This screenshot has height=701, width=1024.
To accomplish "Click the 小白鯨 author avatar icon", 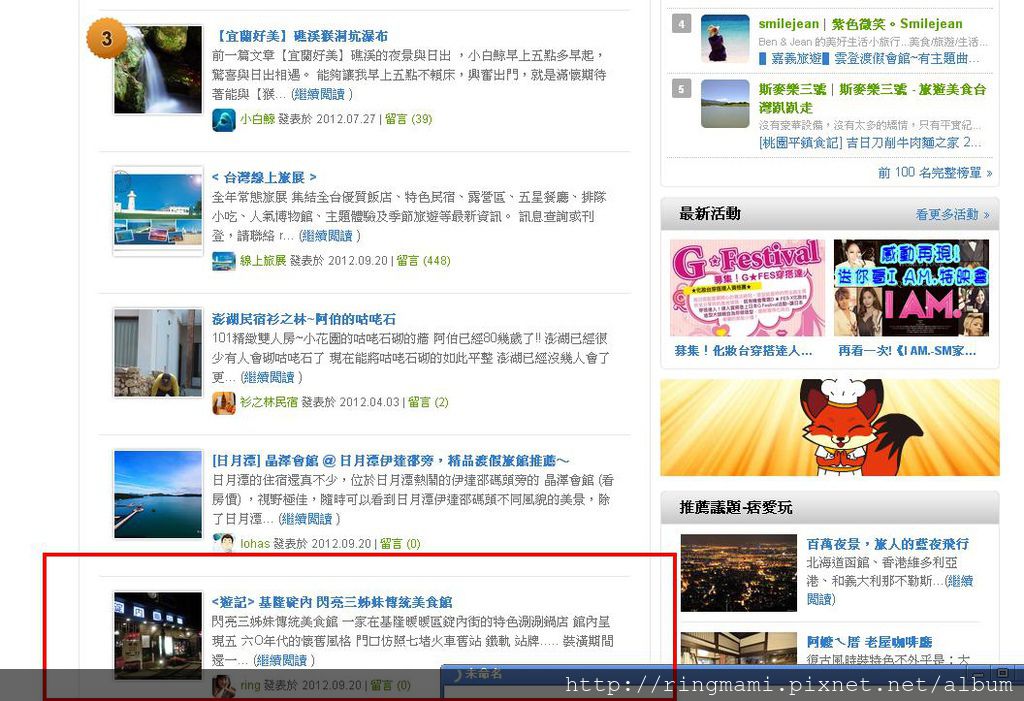I will 224,120.
